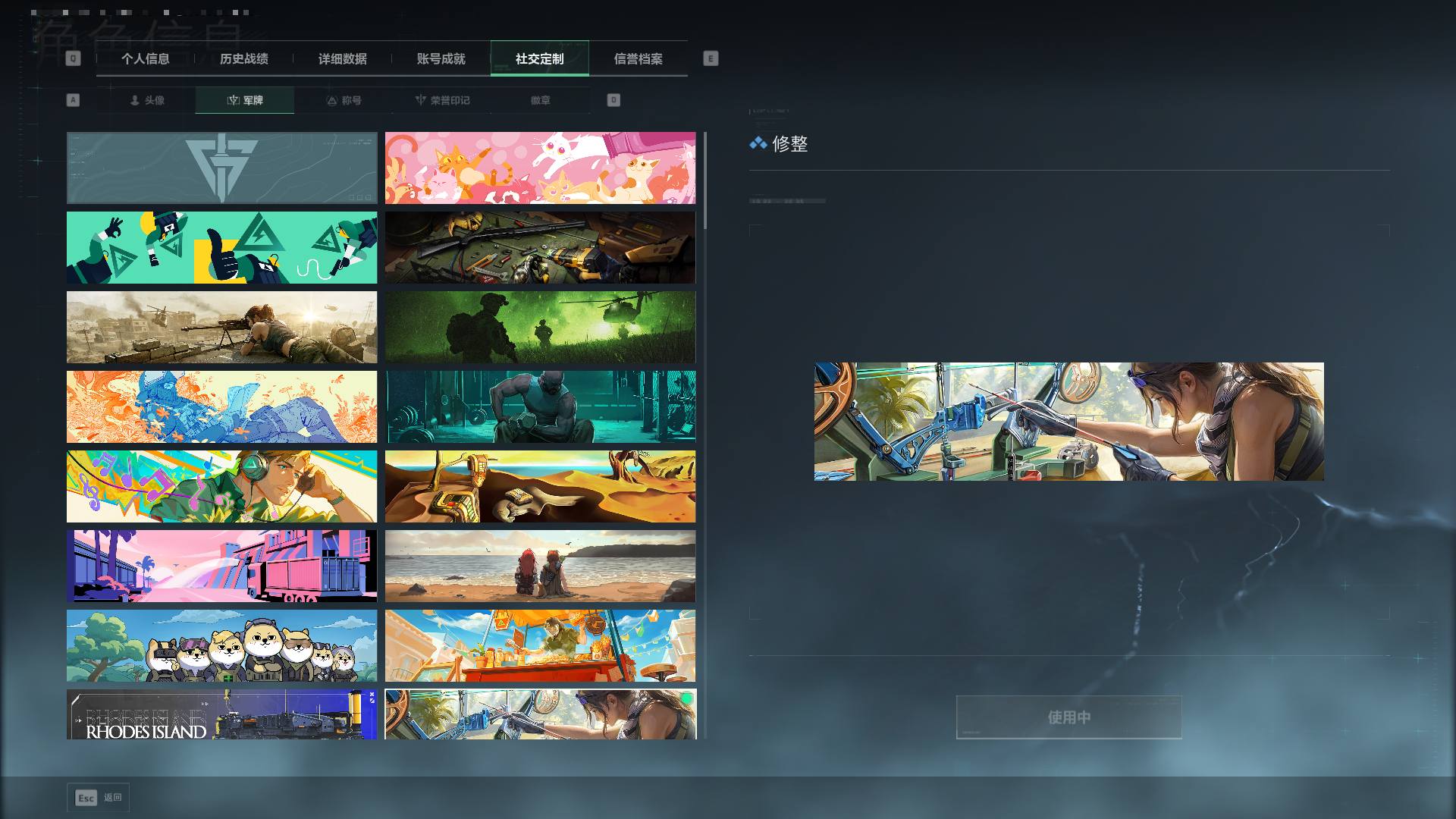Select the crossbow repair woman thumbnail in list
The height and width of the screenshot is (819, 1456).
click(x=540, y=714)
